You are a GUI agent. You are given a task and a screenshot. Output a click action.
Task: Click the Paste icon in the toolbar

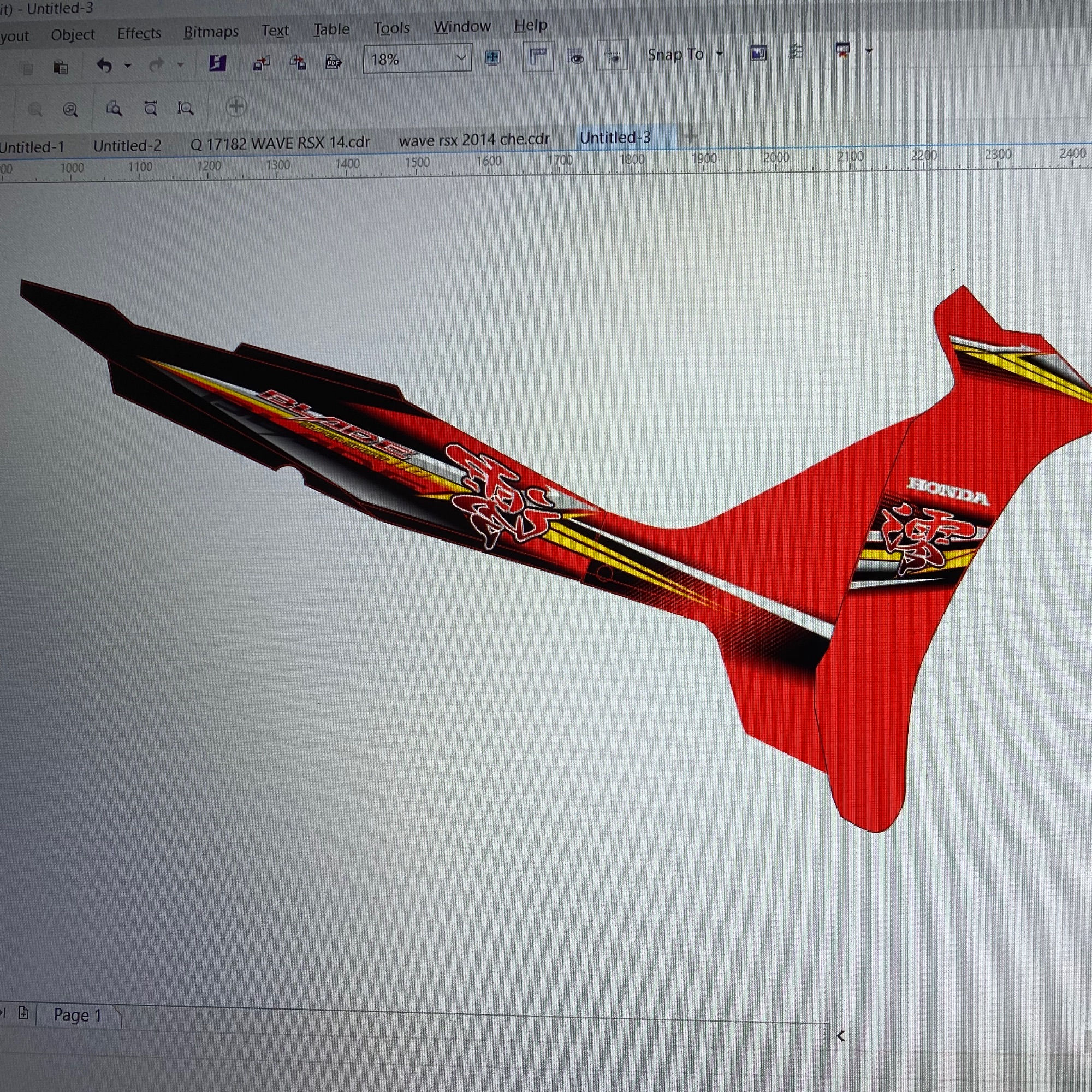click(61, 67)
